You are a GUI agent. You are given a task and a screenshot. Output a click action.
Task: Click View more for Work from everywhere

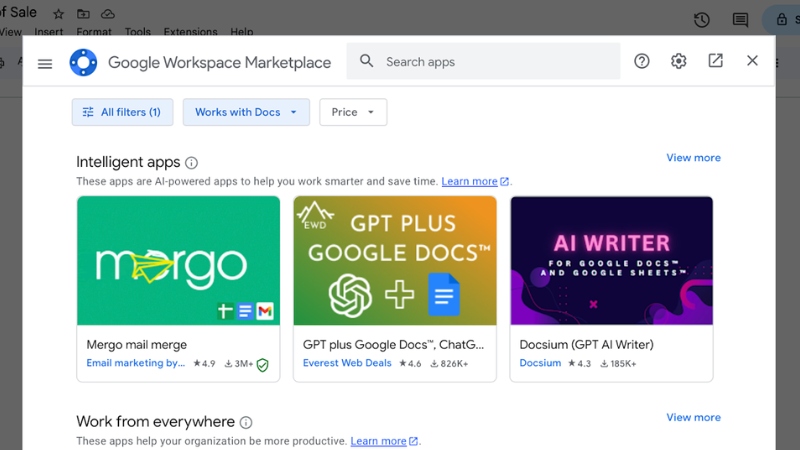tap(693, 417)
